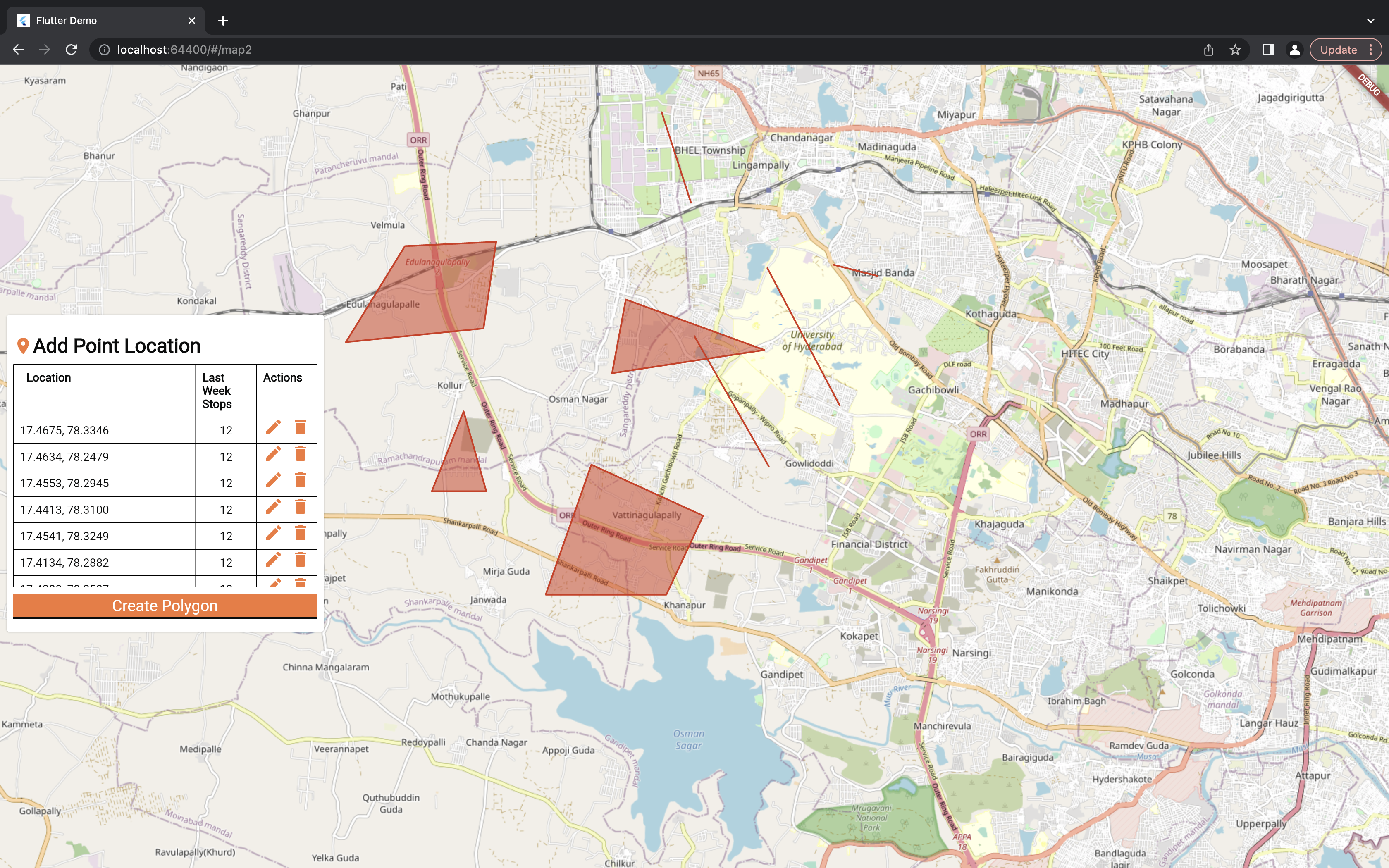Open the Chrome three-dot menu
This screenshot has width=1389, height=868.
pos(1371,50)
